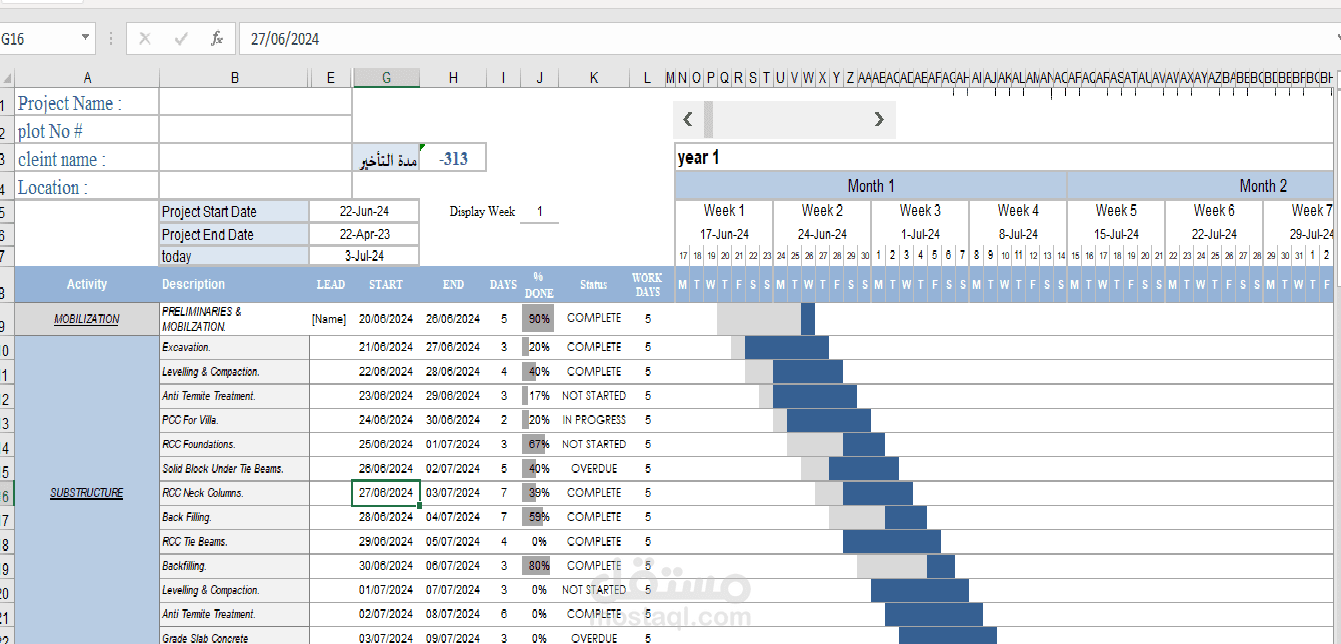The width and height of the screenshot is (1341, 644).
Task: Click the blue Gantt bar for Excavation row
Action: click(x=787, y=347)
